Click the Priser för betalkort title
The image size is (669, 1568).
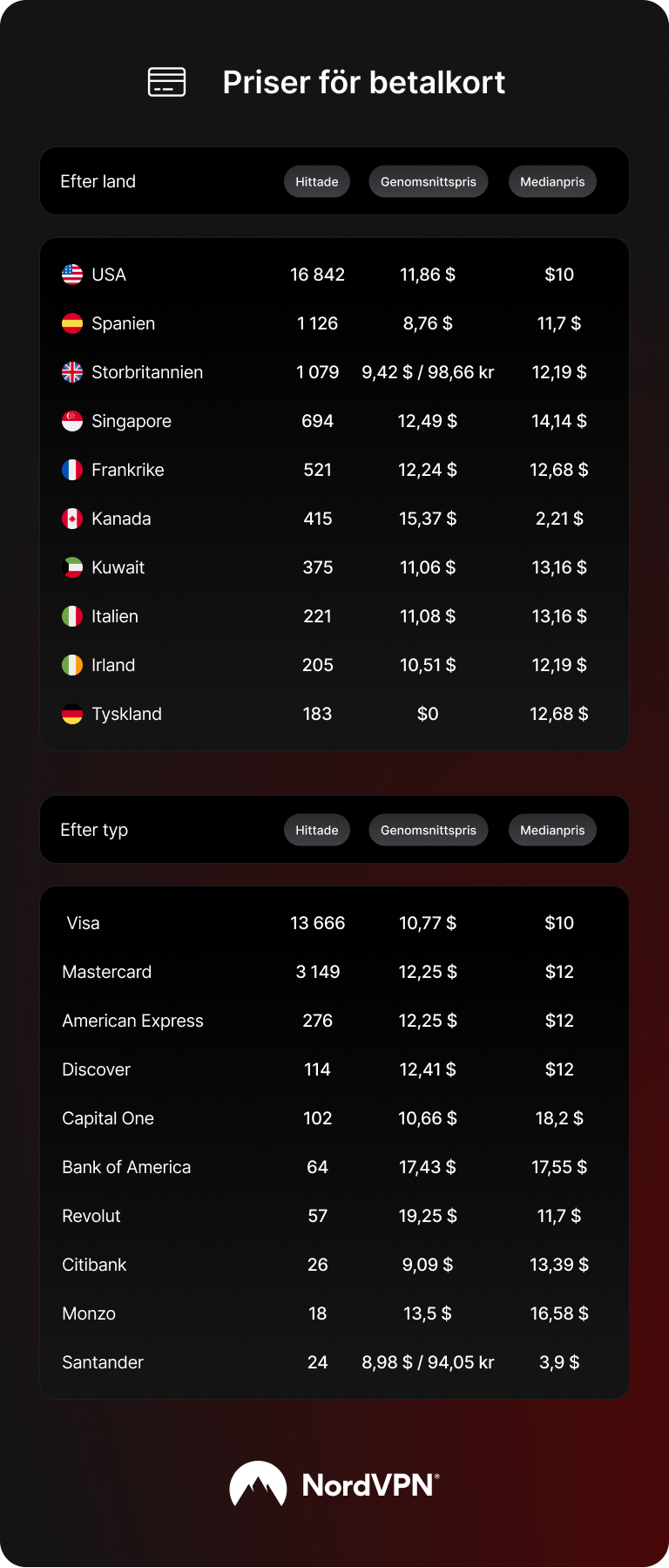(x=363, y=82)
